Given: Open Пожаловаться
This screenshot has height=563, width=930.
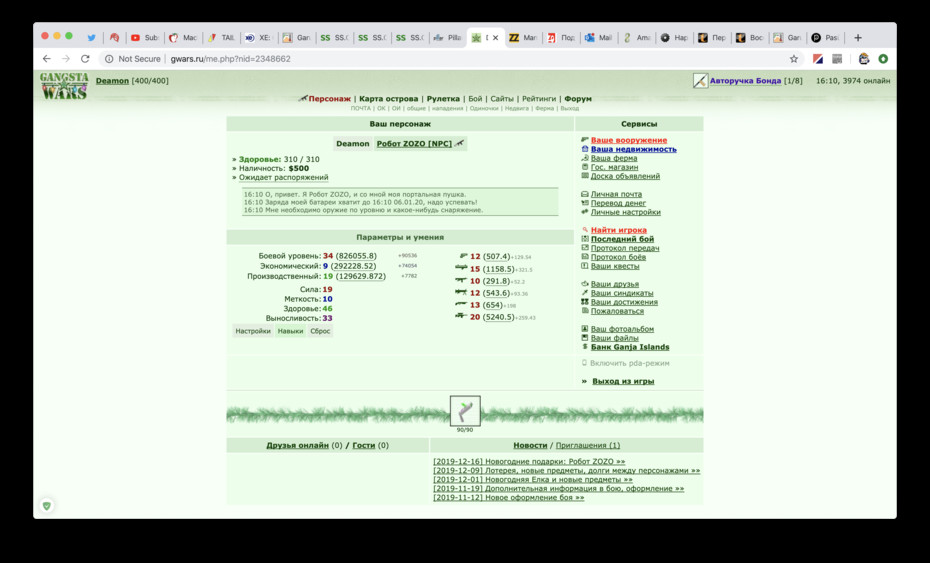Looking at the screenshot, I should (617, 311).
